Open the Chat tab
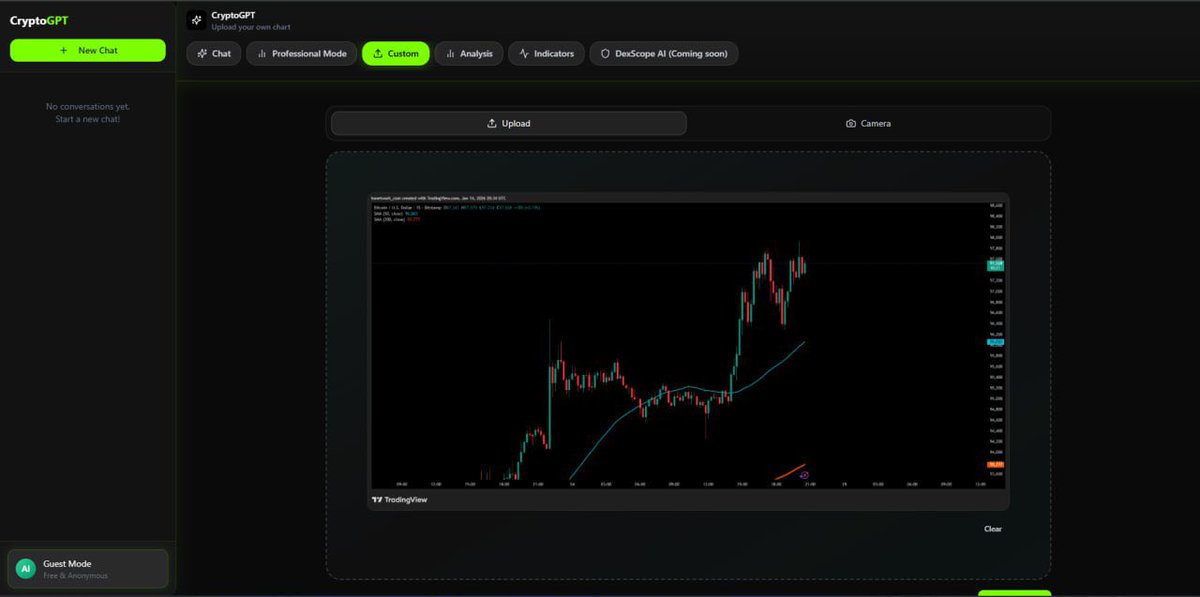The image size is (1200, 597). point(214,53)
